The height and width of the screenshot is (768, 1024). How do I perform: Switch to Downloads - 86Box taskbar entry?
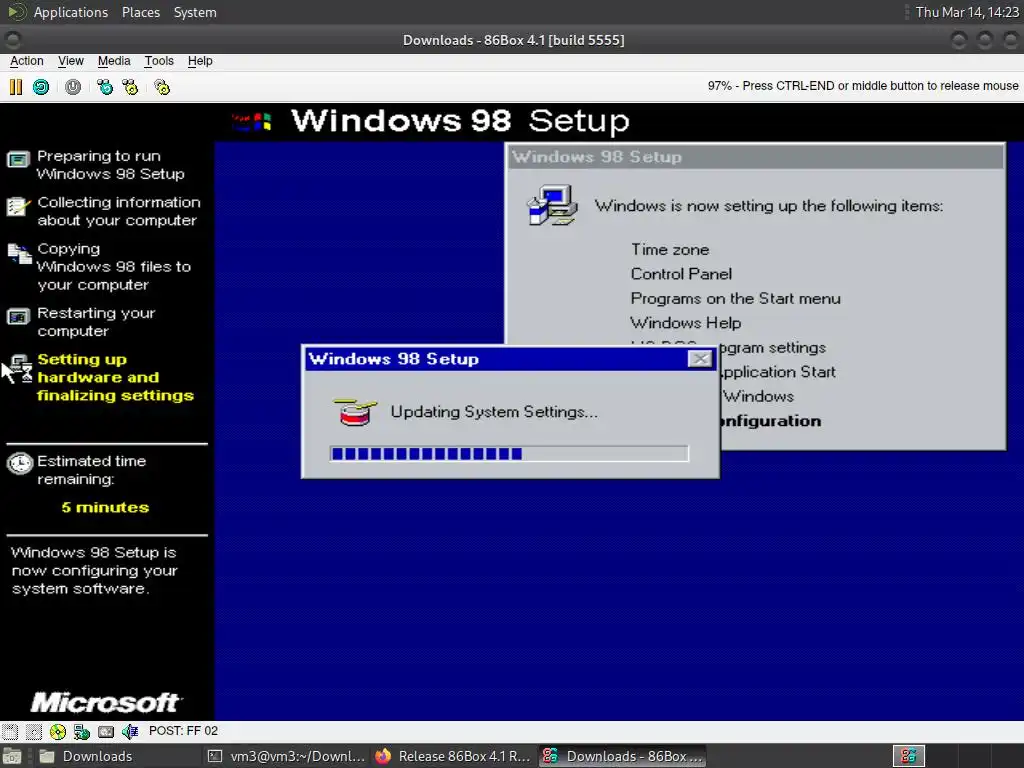pos(622,756)
